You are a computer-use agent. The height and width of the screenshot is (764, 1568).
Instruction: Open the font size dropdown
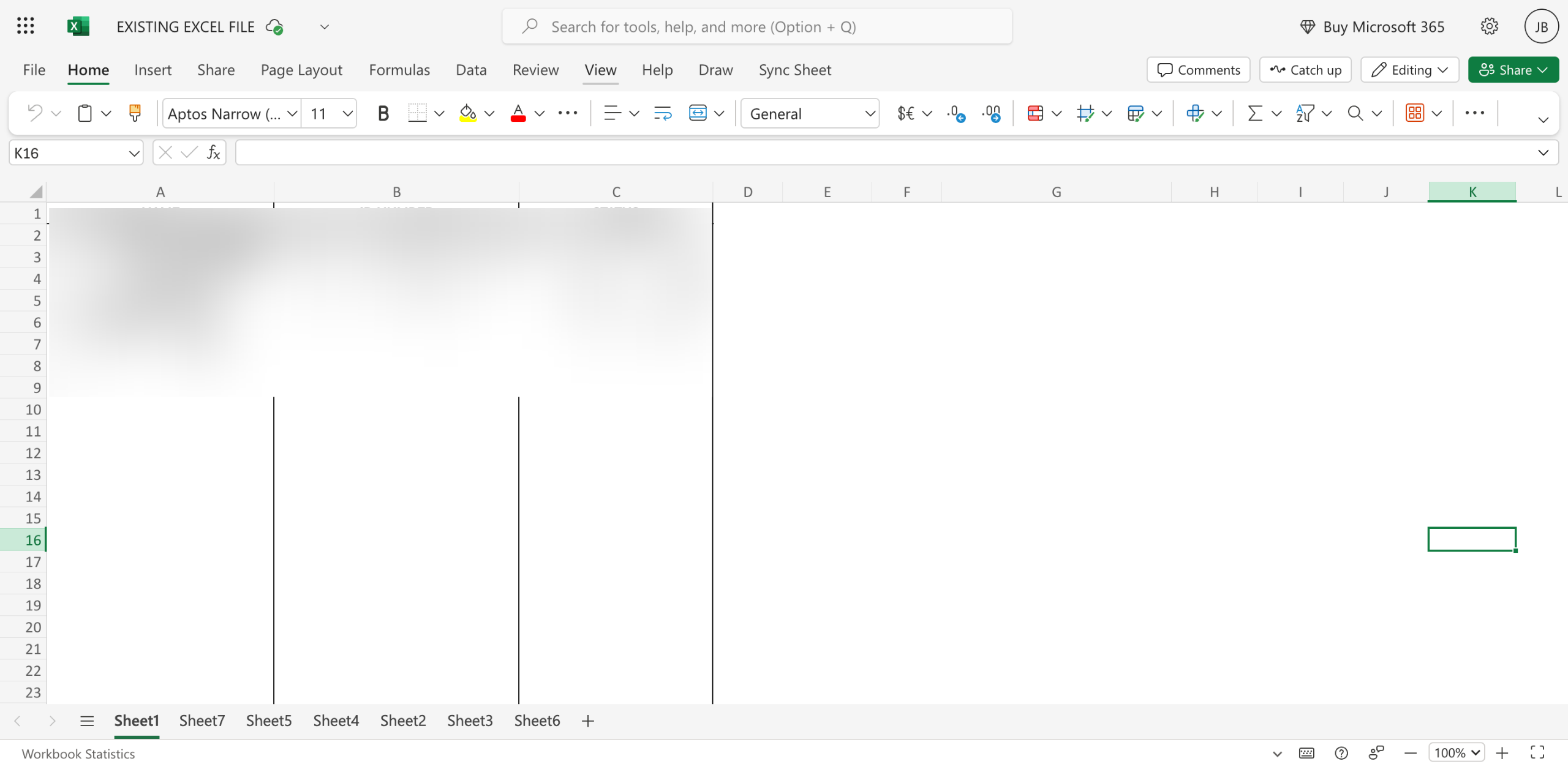click(x=347, y=113)
